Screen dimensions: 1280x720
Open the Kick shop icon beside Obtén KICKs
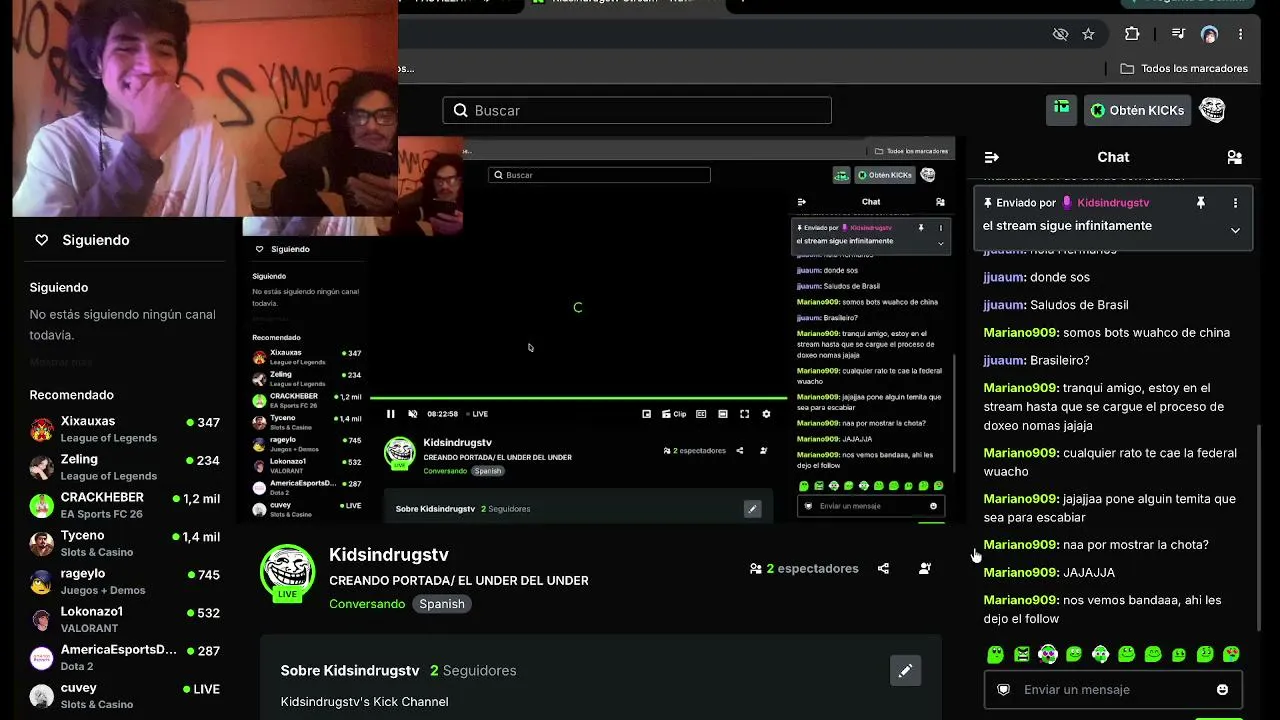[x=1061, y=110]
